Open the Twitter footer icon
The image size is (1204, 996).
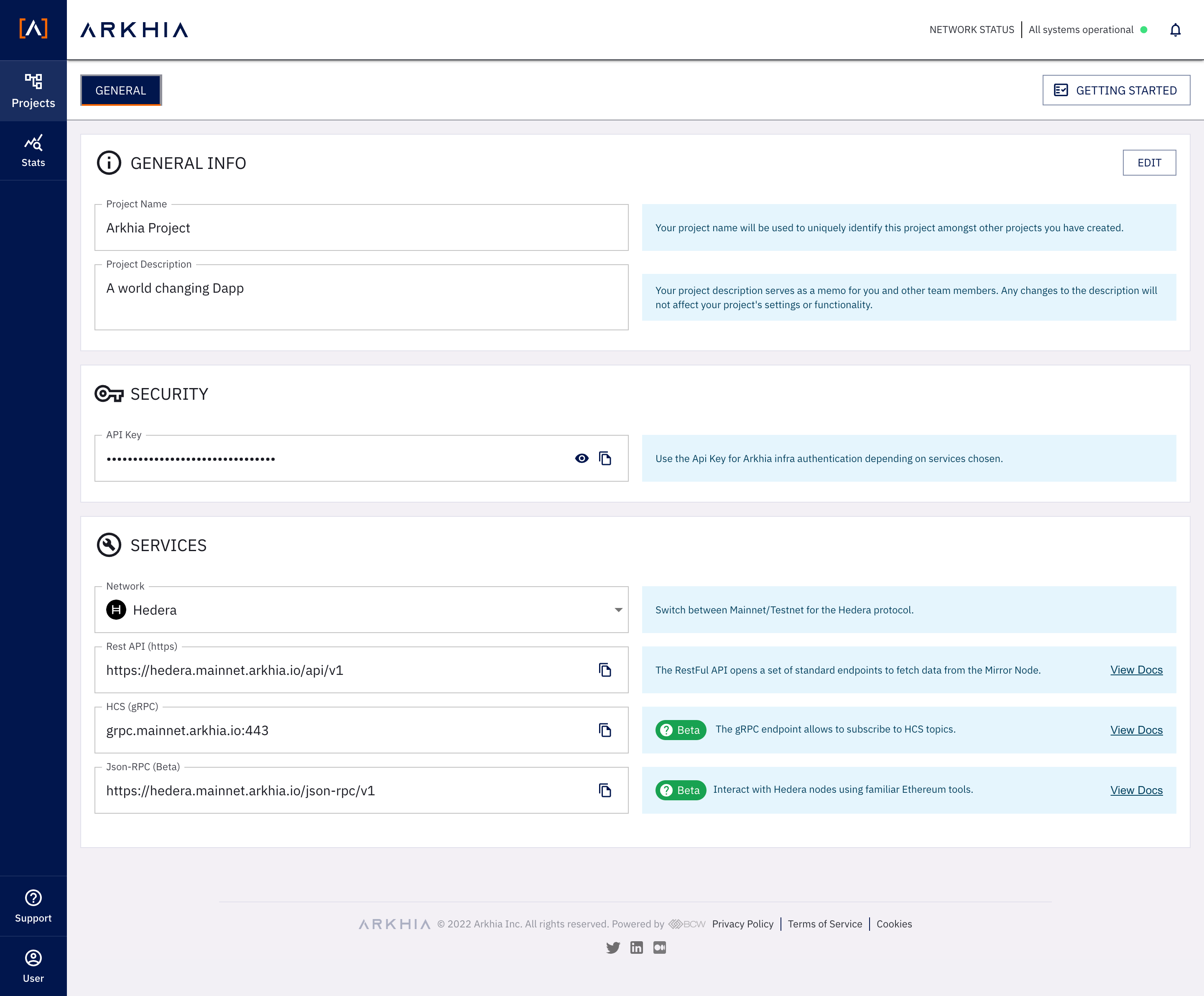(613, 947)
